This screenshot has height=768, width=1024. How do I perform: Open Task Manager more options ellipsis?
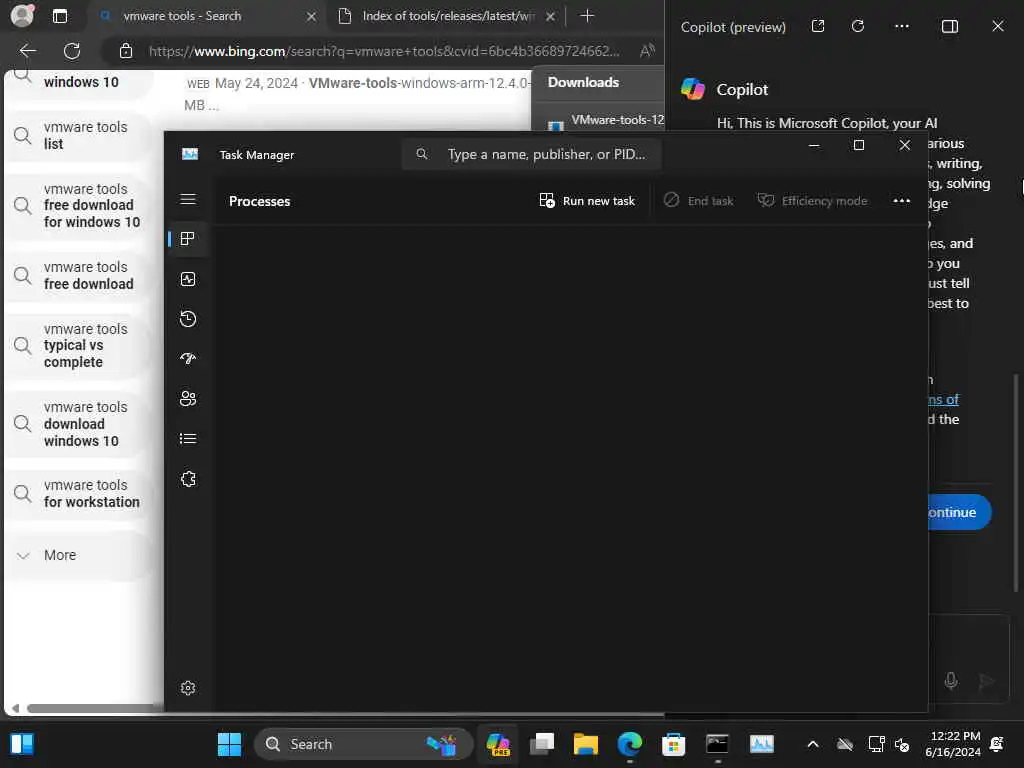point(901,200)
